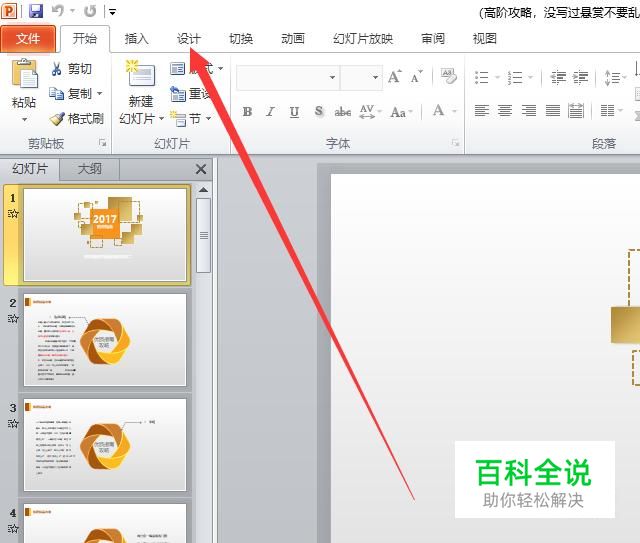The width and height of the screenshot is (640, 543).
Task: Open the 字体 dialog launcher
Action: coord(455,143)
